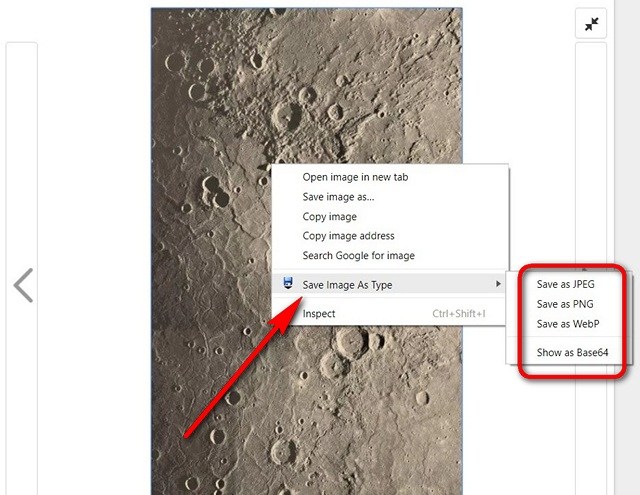
Task: Choose Copy image from context menu
Action: tap(329, 217)
